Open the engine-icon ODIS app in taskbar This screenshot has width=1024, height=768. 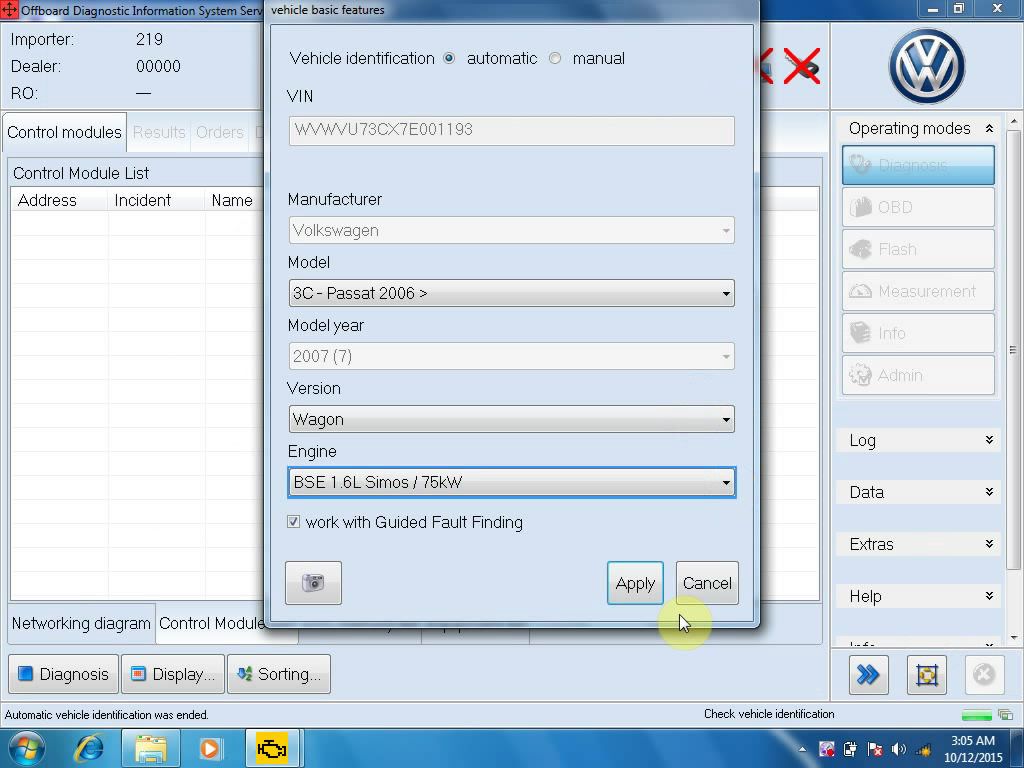[x=272, y=748]
